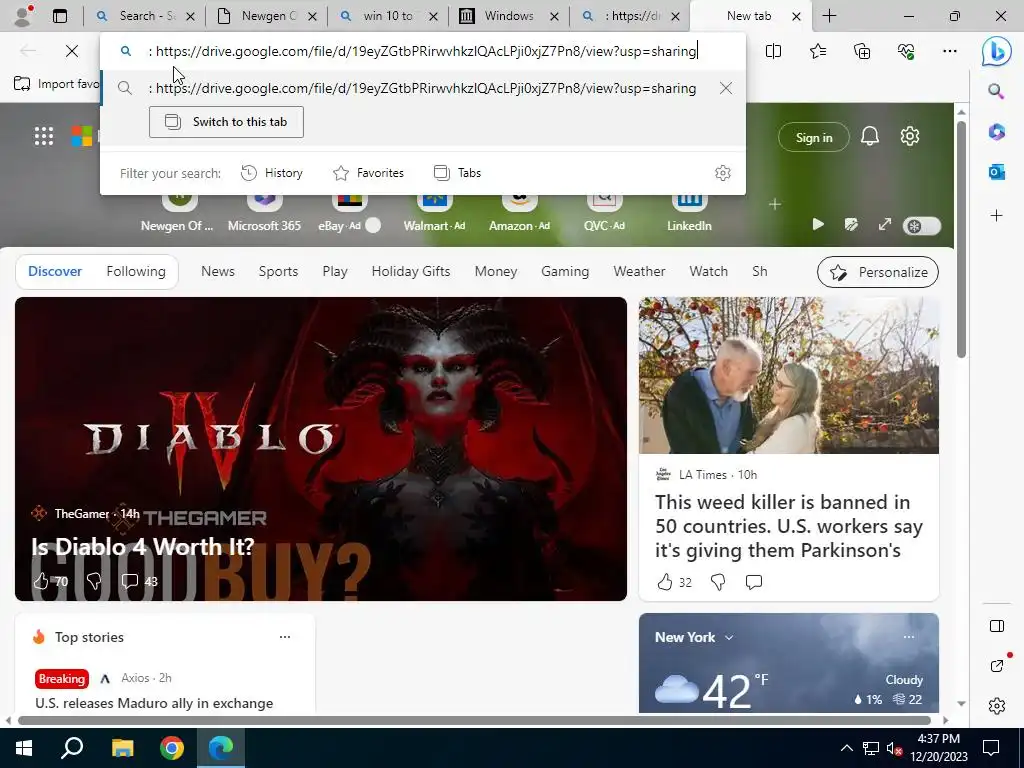Select the Following feed tab
The height and width of the screenshot is (768, 1024).
136,272
